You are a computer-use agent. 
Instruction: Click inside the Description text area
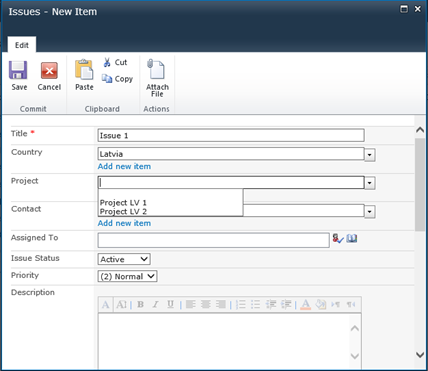pos(223,341)
